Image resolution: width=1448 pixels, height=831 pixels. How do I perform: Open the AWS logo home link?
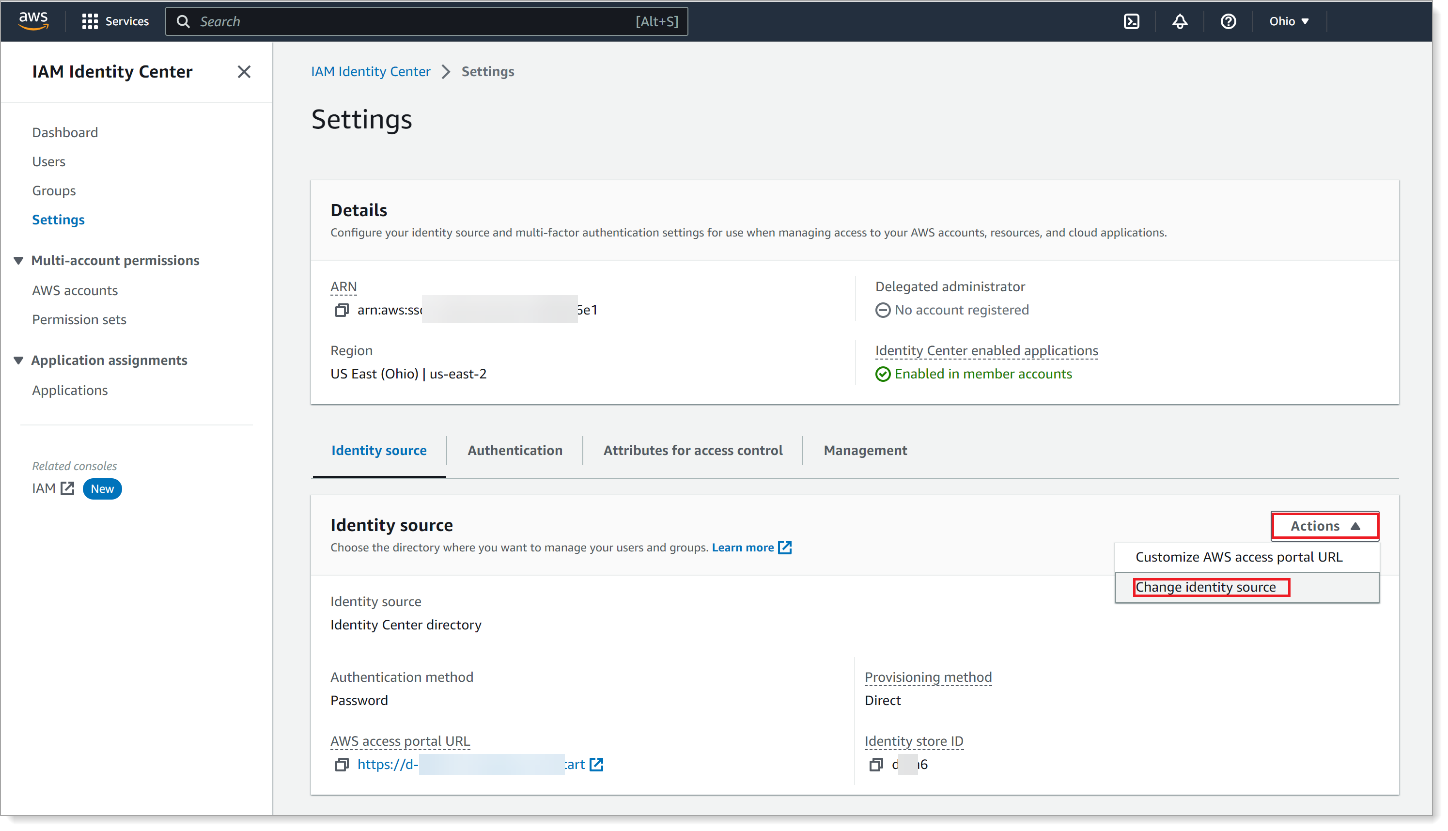pyautogui.click(x=33, y=21)
